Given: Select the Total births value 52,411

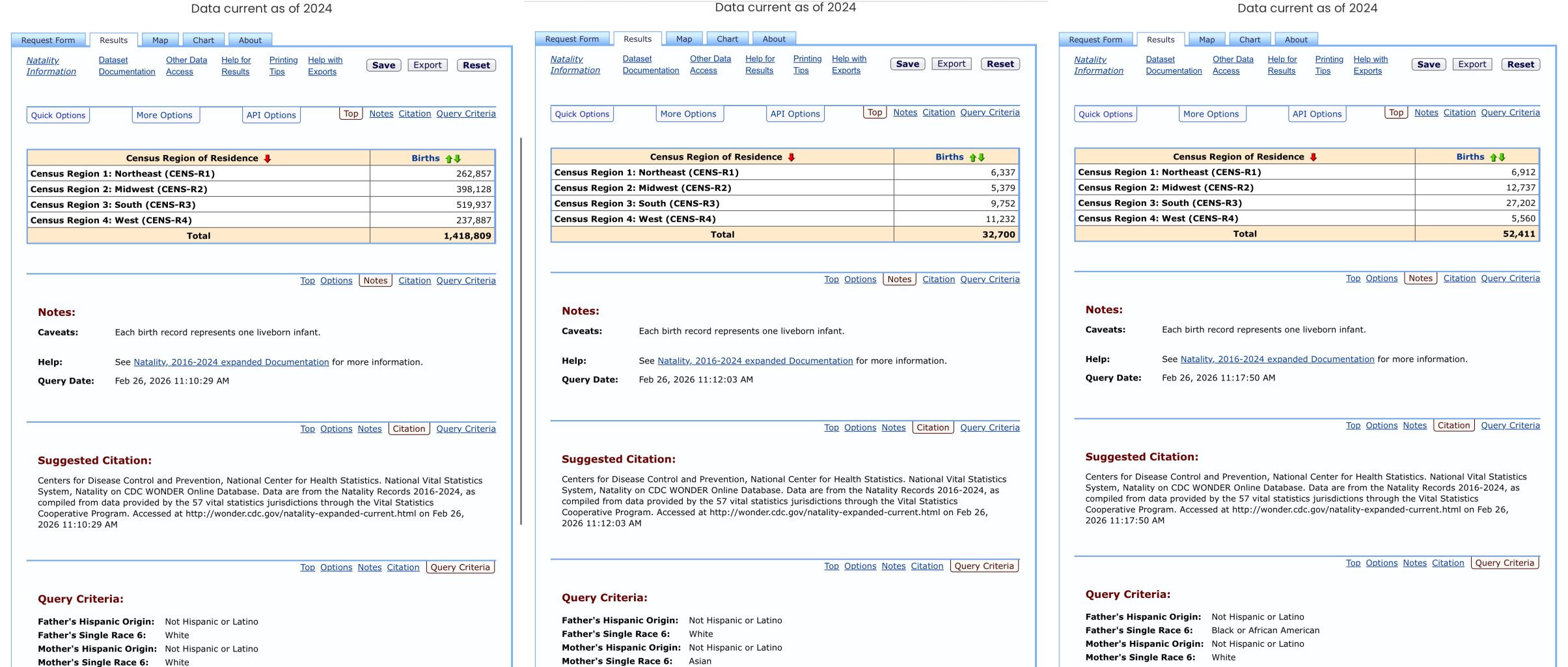Looking at the screenshot, I should click(x=1519, y=234).
